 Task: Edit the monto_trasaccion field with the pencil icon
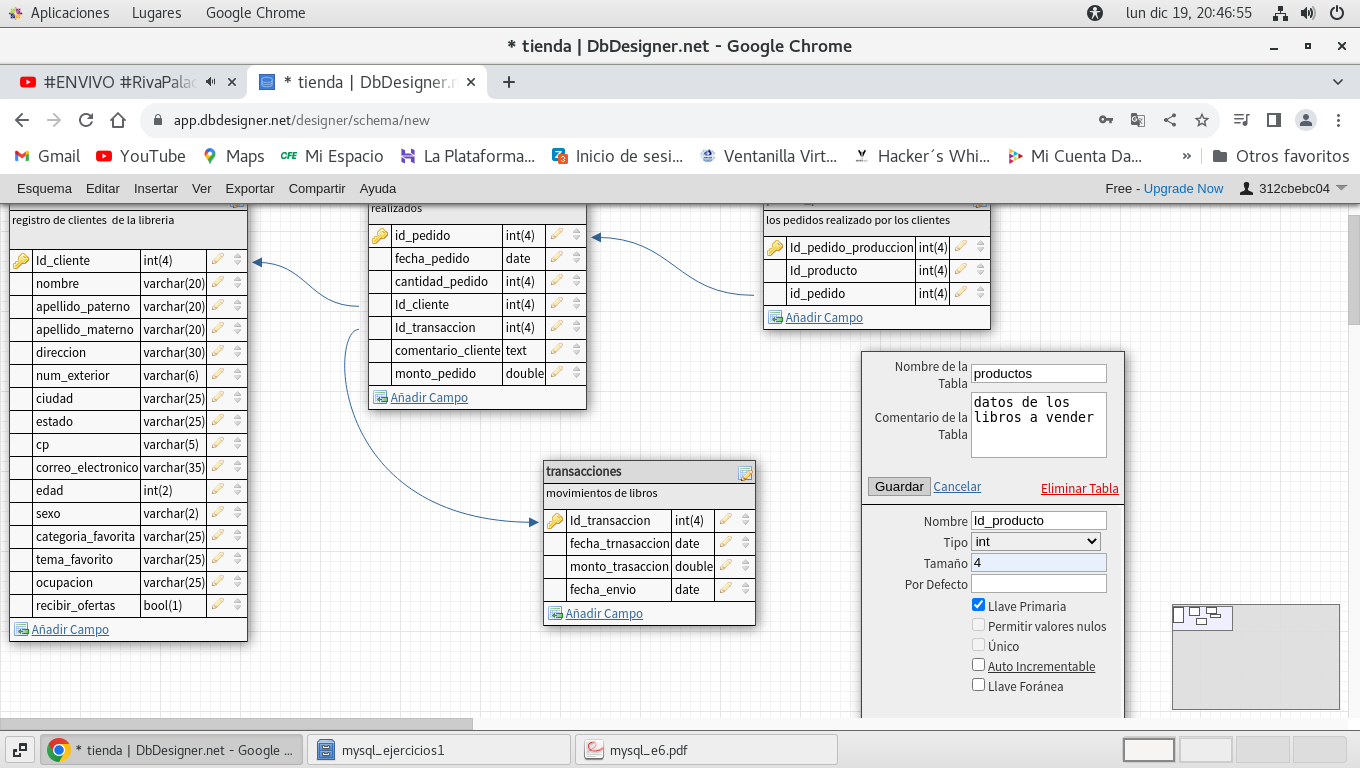(x=726, y=566)
